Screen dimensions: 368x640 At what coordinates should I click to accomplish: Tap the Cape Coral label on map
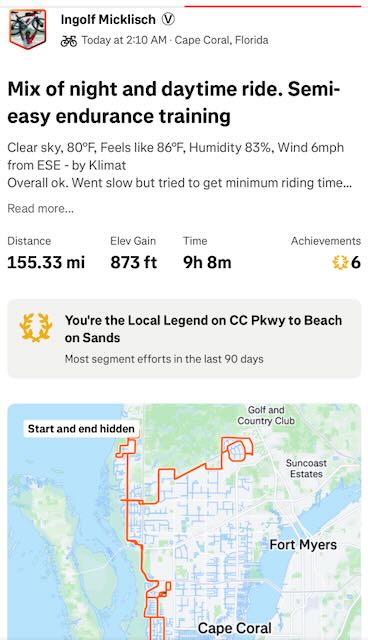[x=235, y=628]
